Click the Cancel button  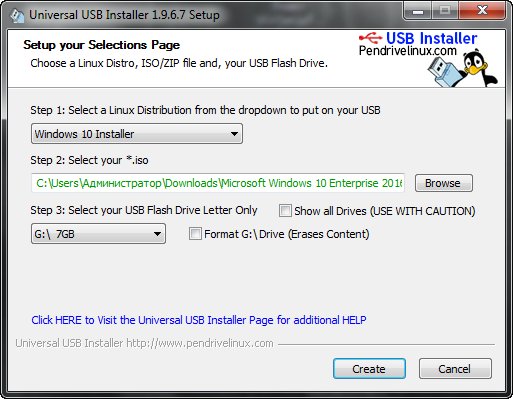[x=455, y=369]
